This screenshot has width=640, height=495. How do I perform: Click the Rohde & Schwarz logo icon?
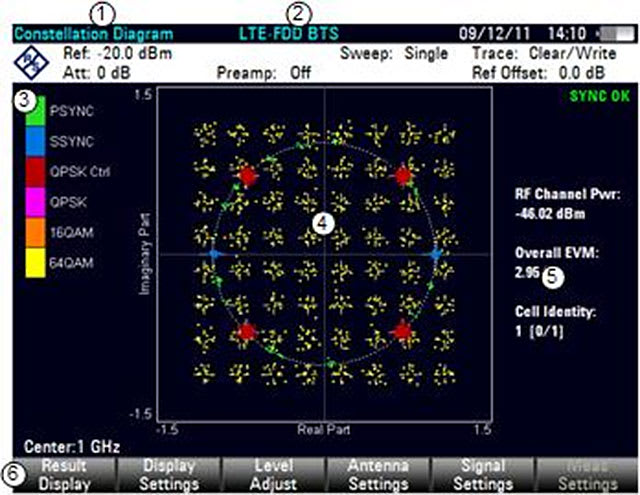(x=31, y=63)
